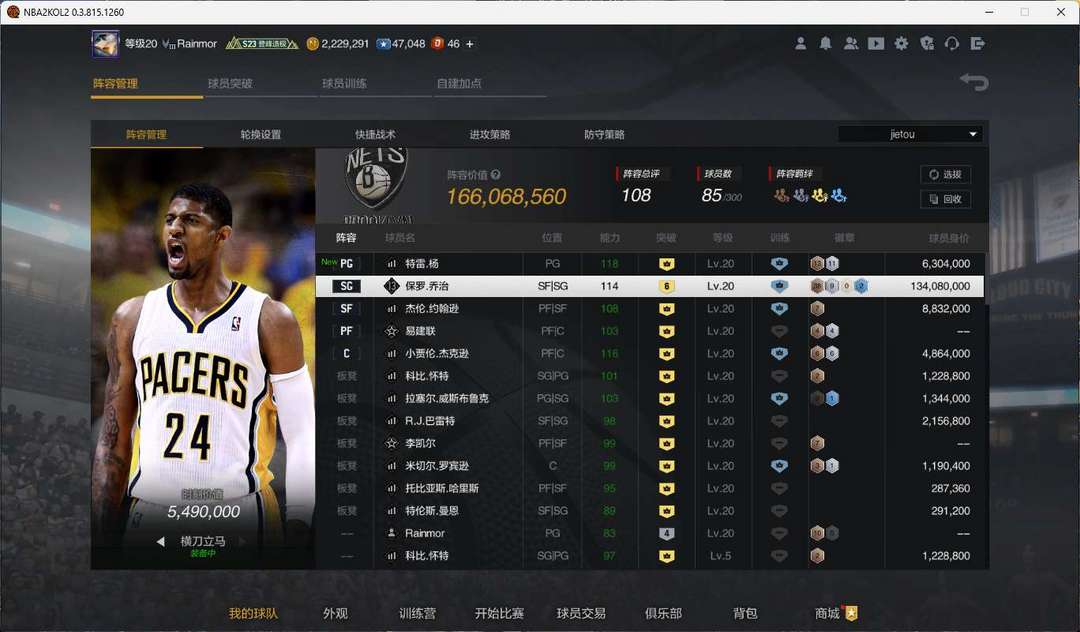Screen dimensions: 1080x632
Task: Click training icon for 易建联
Action: coord(779,331)
